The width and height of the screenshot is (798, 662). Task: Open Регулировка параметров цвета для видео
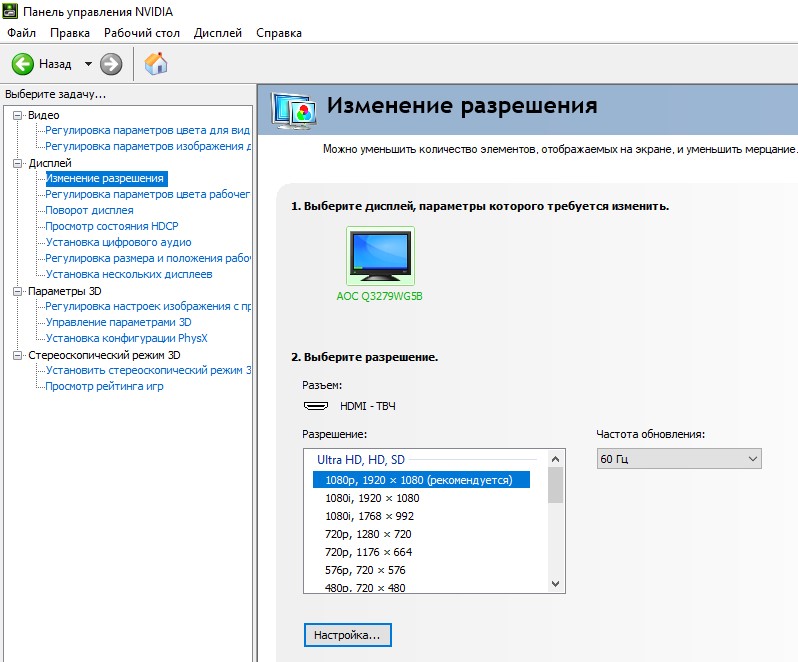[x=148, y=130]
